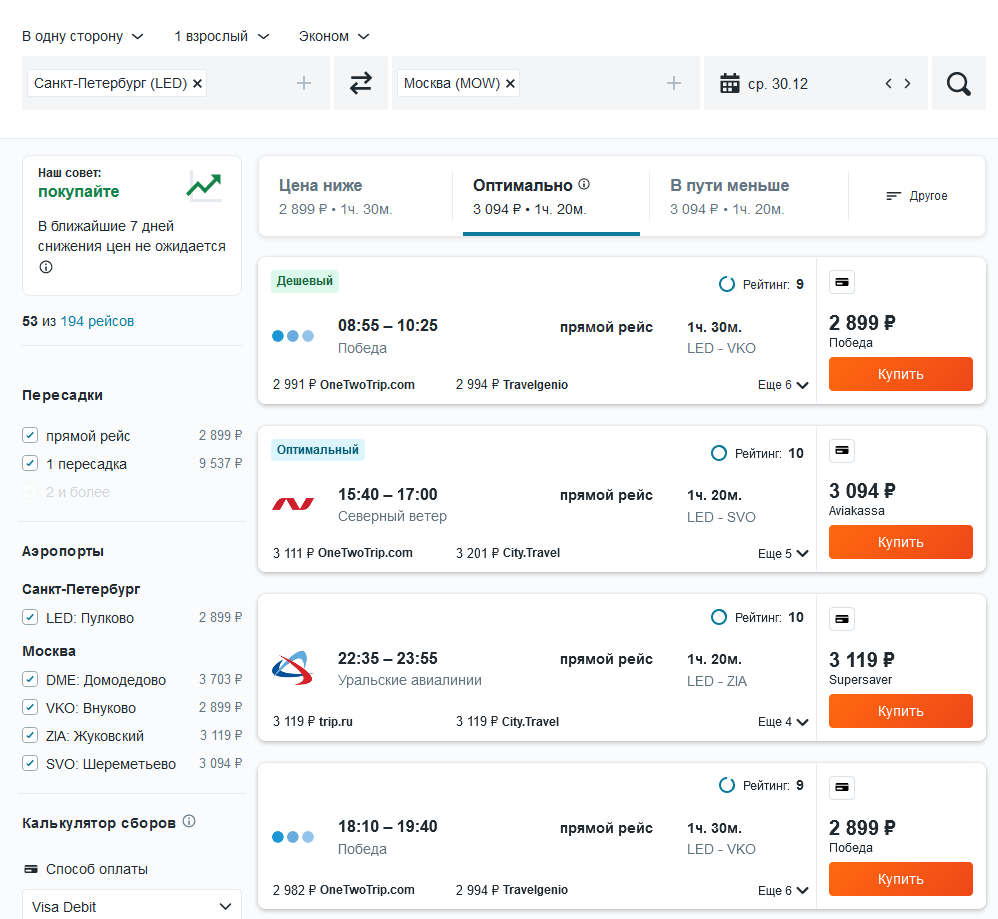Remove Санкт-Петербург (LED) from origin

pyautogui.click(x=197, y=83)
